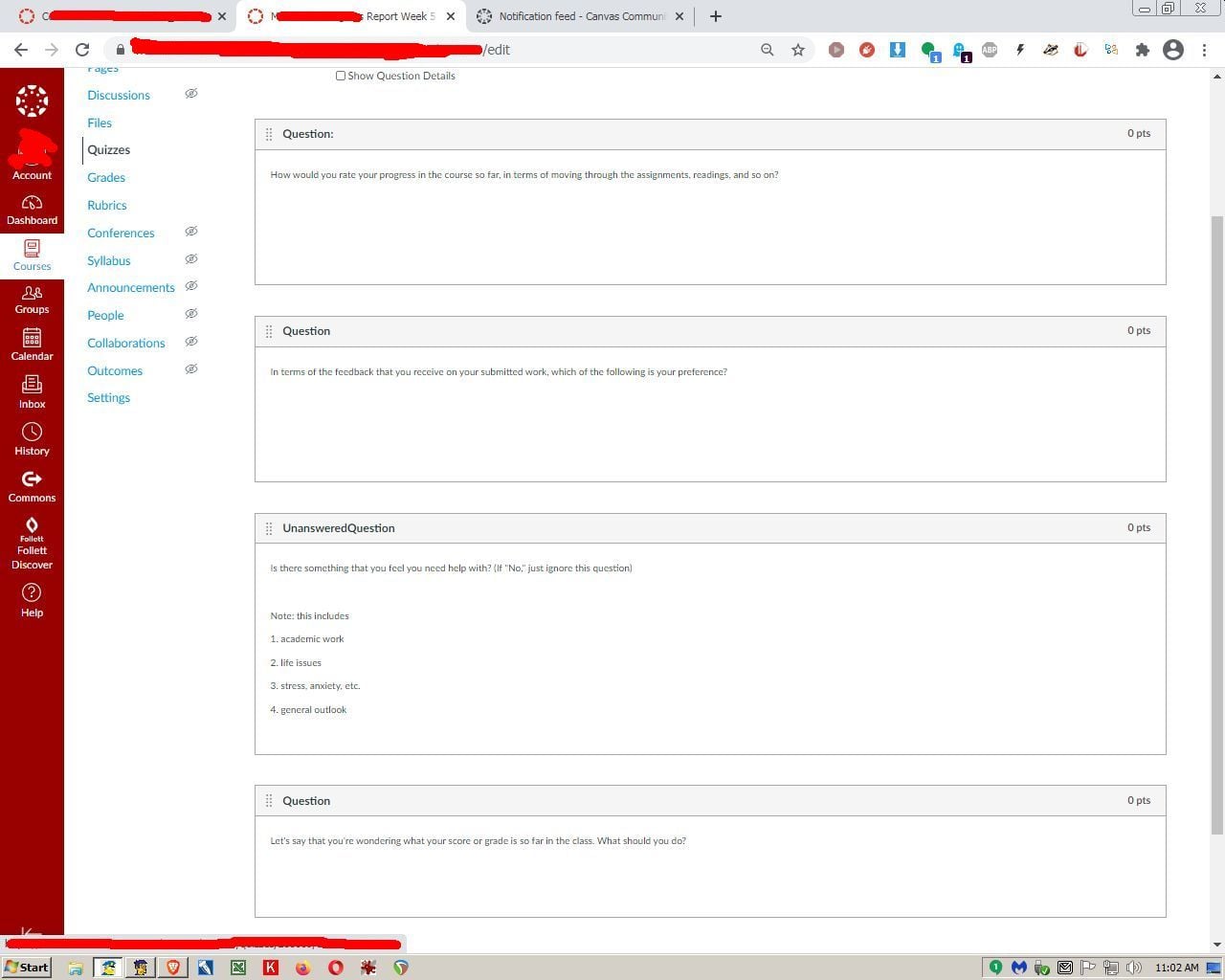Open the browser extensions puzzle icon
Screen dimensions: 1225x980
[x=1143, y=49]
